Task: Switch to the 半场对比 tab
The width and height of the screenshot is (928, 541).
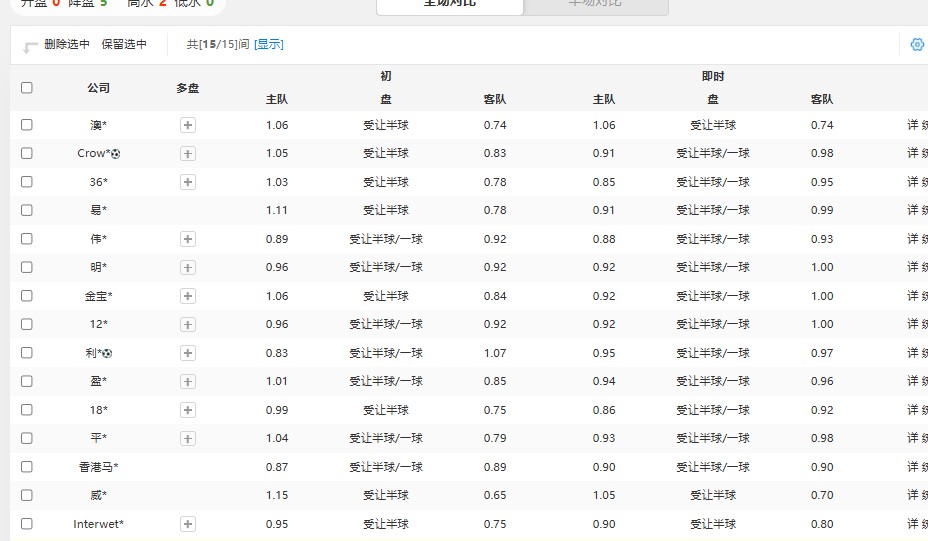Action: 595,4
